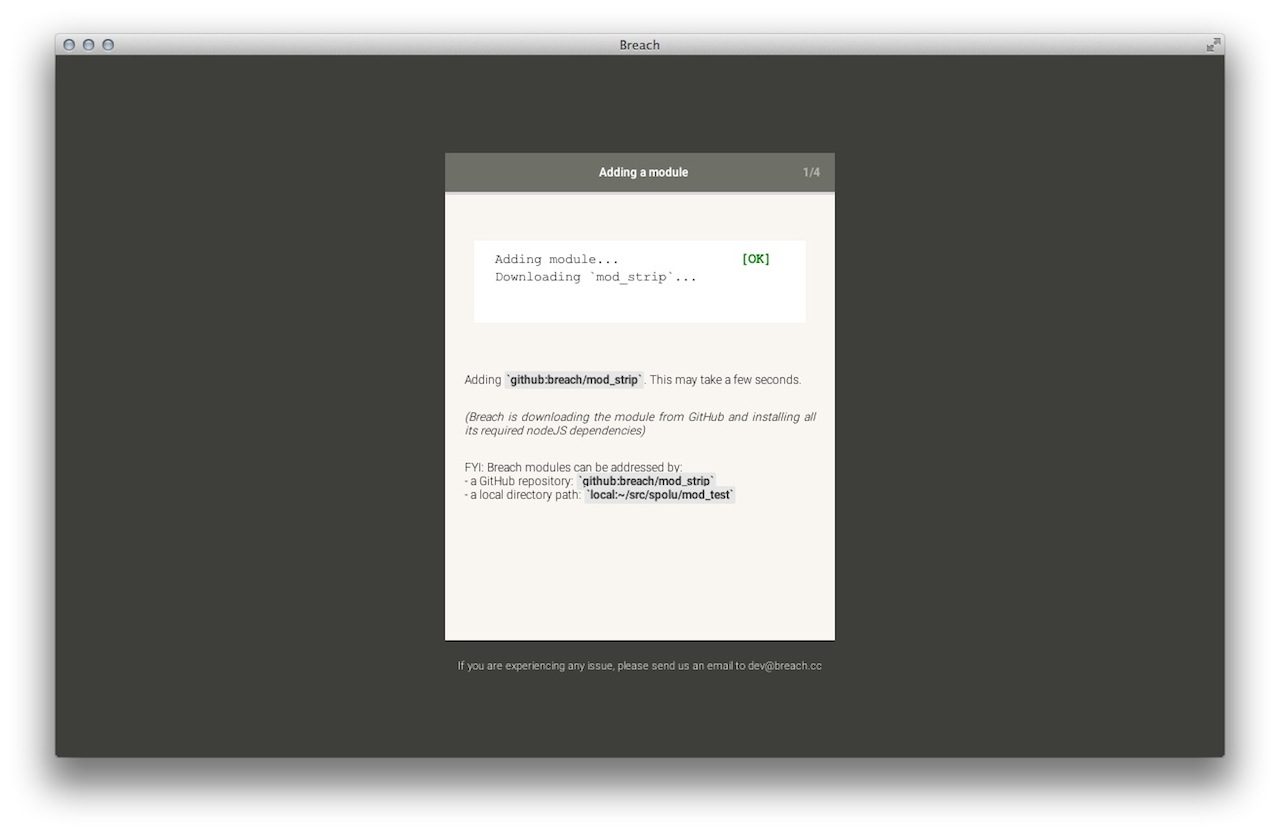This screenshot has height=834, width=1280.
Task: Click the green [OK] status
Action: pyautogui.click(x=756, y=259)
